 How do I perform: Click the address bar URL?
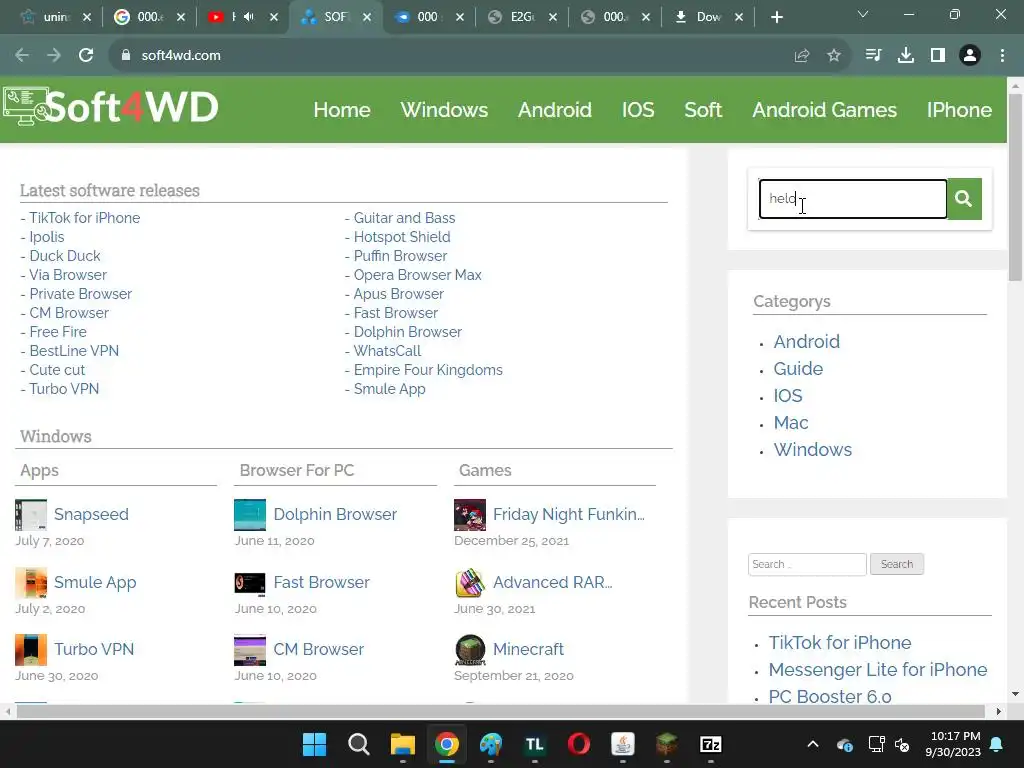(181, 56)
